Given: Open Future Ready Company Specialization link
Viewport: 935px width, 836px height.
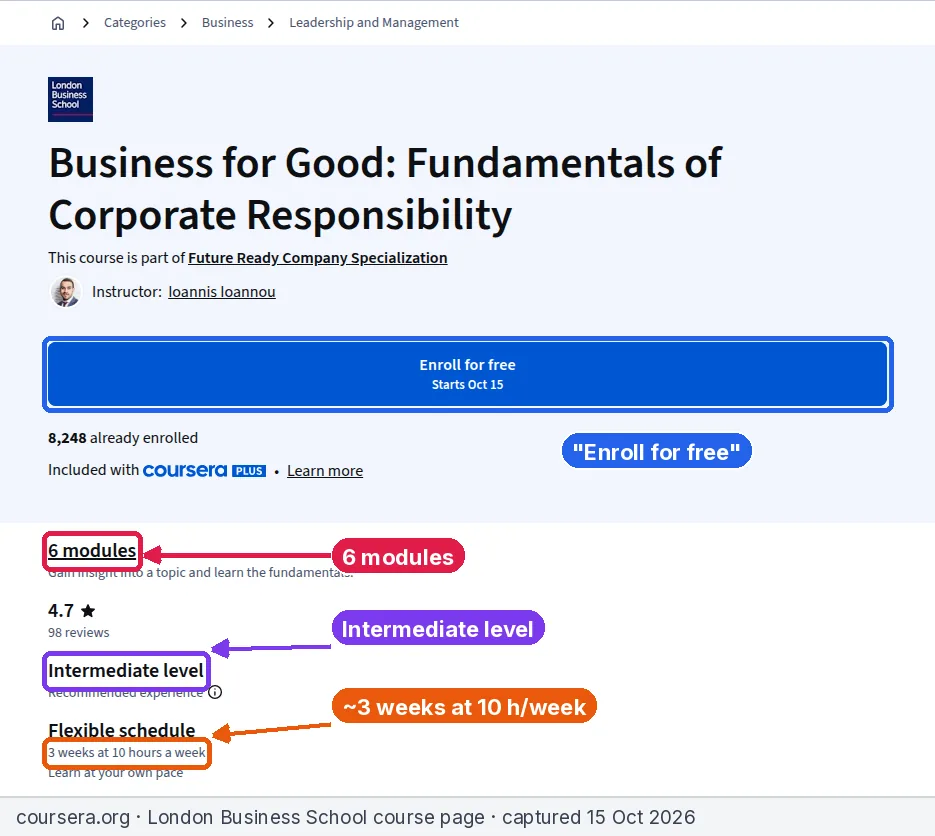Looking at the screenshot, I should [x=318, y=258].
